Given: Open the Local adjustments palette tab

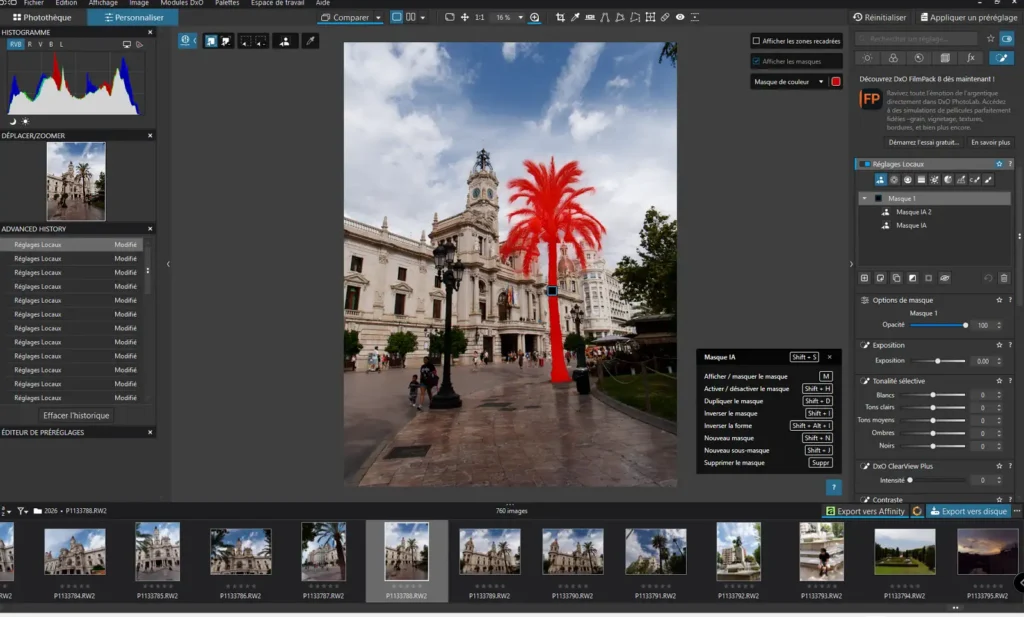Looking at the screenshot, I should pos(1001,58).
